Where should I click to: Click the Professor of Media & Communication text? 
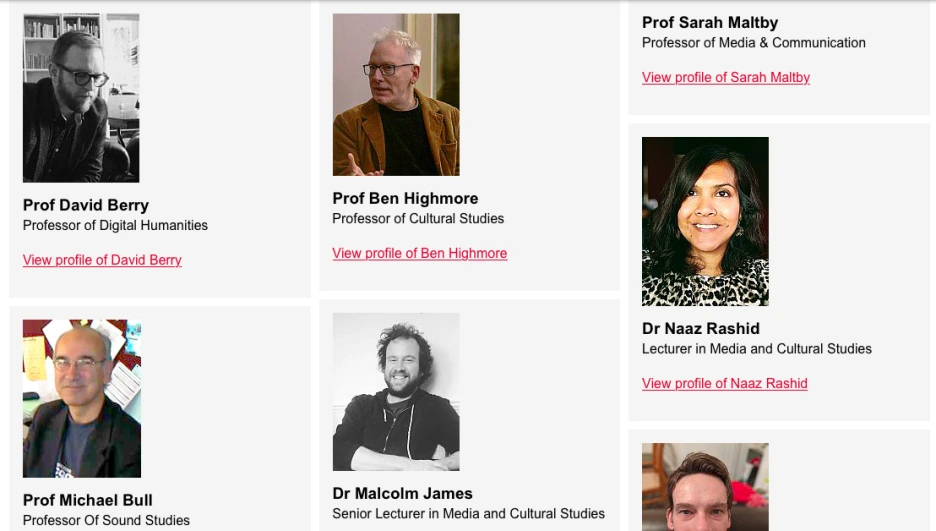click(x=754, y=42)
